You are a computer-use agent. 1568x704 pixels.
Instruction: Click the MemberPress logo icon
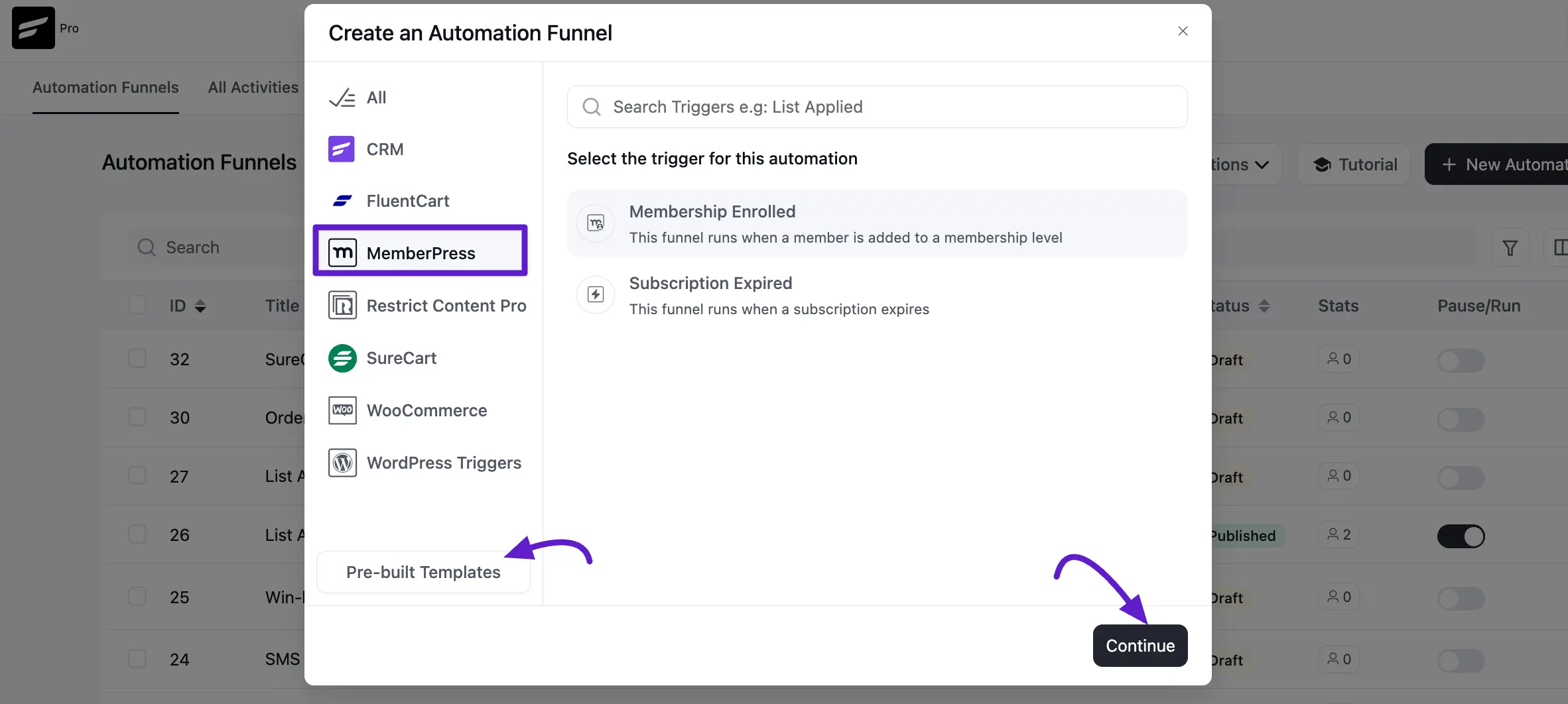(x=342, y=253)
